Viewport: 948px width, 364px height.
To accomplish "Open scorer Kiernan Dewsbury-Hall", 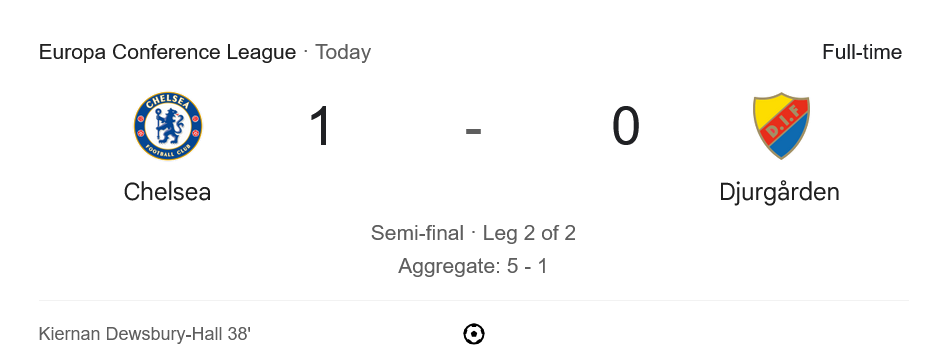I will click(x=131, y=334).
